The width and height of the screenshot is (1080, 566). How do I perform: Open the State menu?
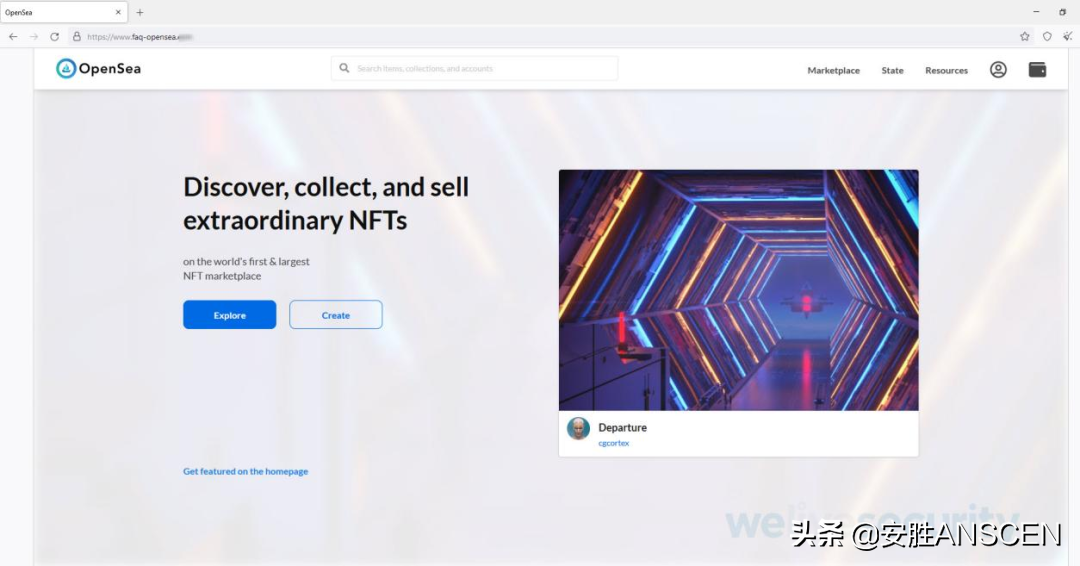pos(892,70)
